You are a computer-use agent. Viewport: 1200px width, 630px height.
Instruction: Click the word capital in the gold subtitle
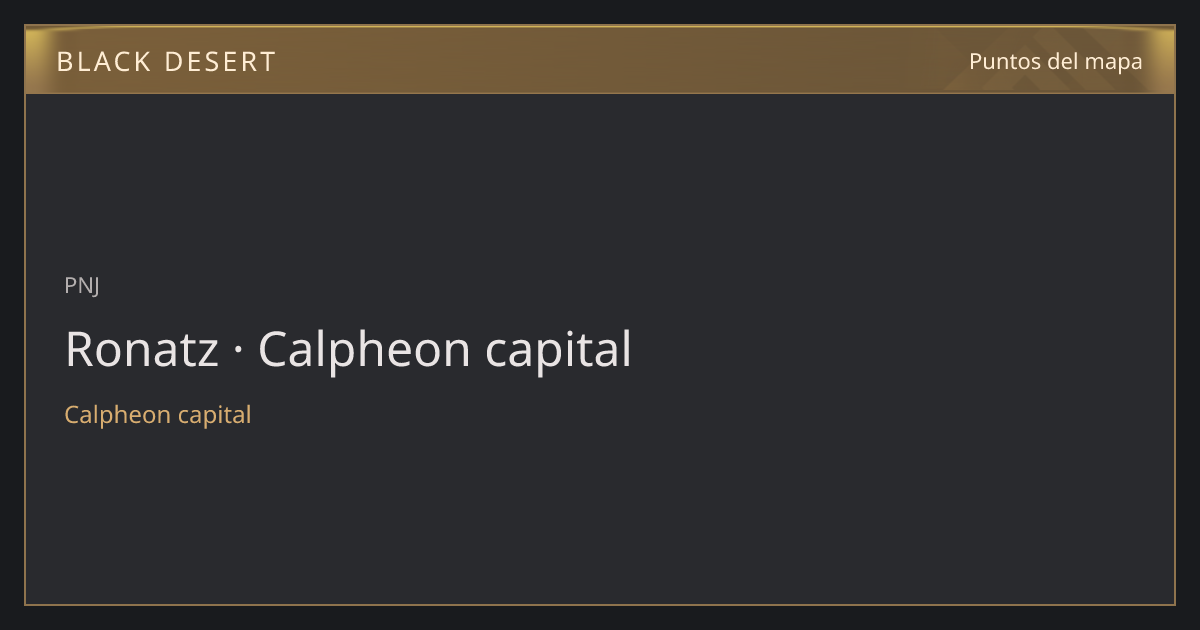[x=214, y=414]
